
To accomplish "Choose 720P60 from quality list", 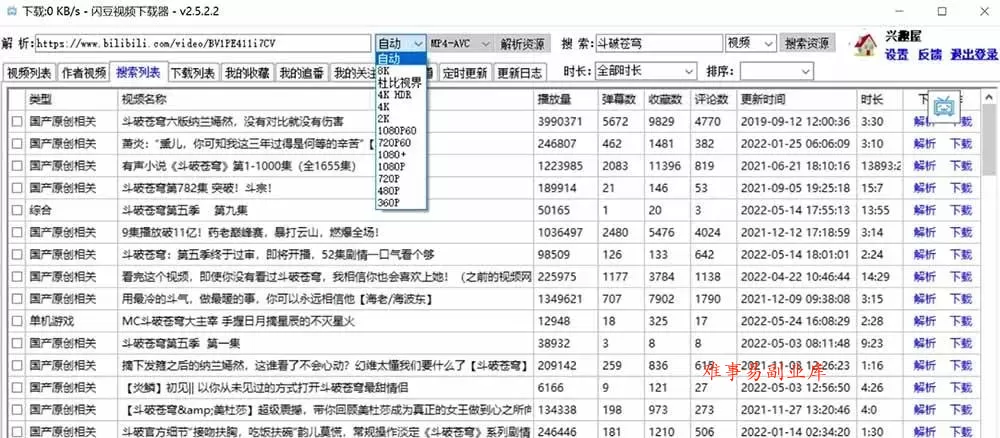I will coord(401,143).
